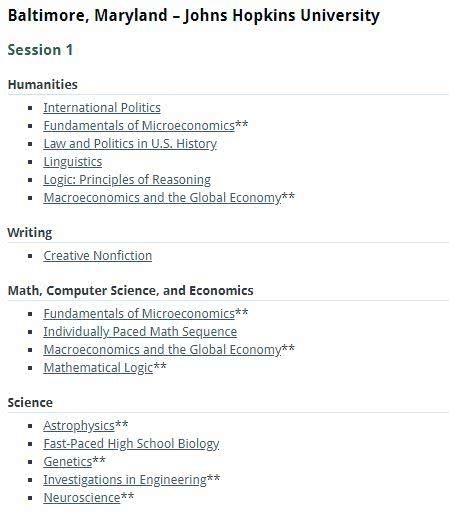
Task: Click the Humanities section heading
Action: [x=43, y=84]
